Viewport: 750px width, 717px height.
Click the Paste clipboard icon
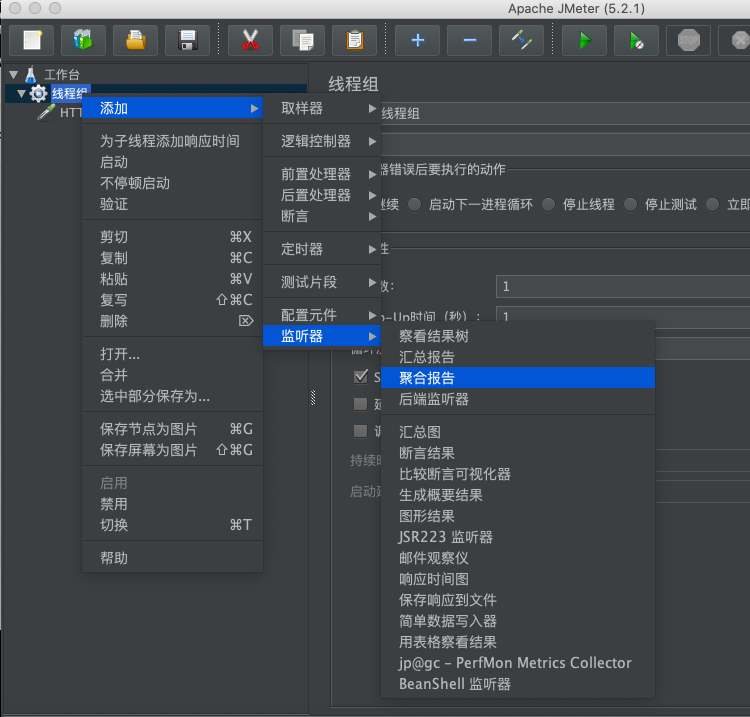click(354, 40)
